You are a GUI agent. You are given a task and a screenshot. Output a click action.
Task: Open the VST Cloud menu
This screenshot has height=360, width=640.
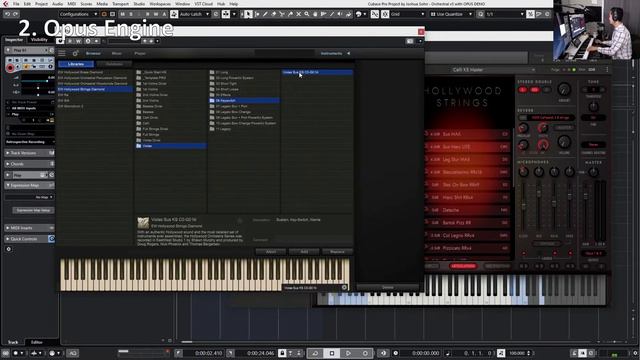click(204, 4)
